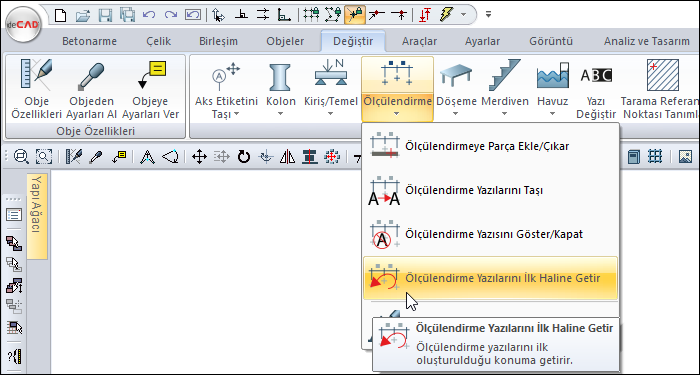The width and height of the screenshot is (700, 375).
Task: Open the Betonarme ribbon tab
Action: 89,42
